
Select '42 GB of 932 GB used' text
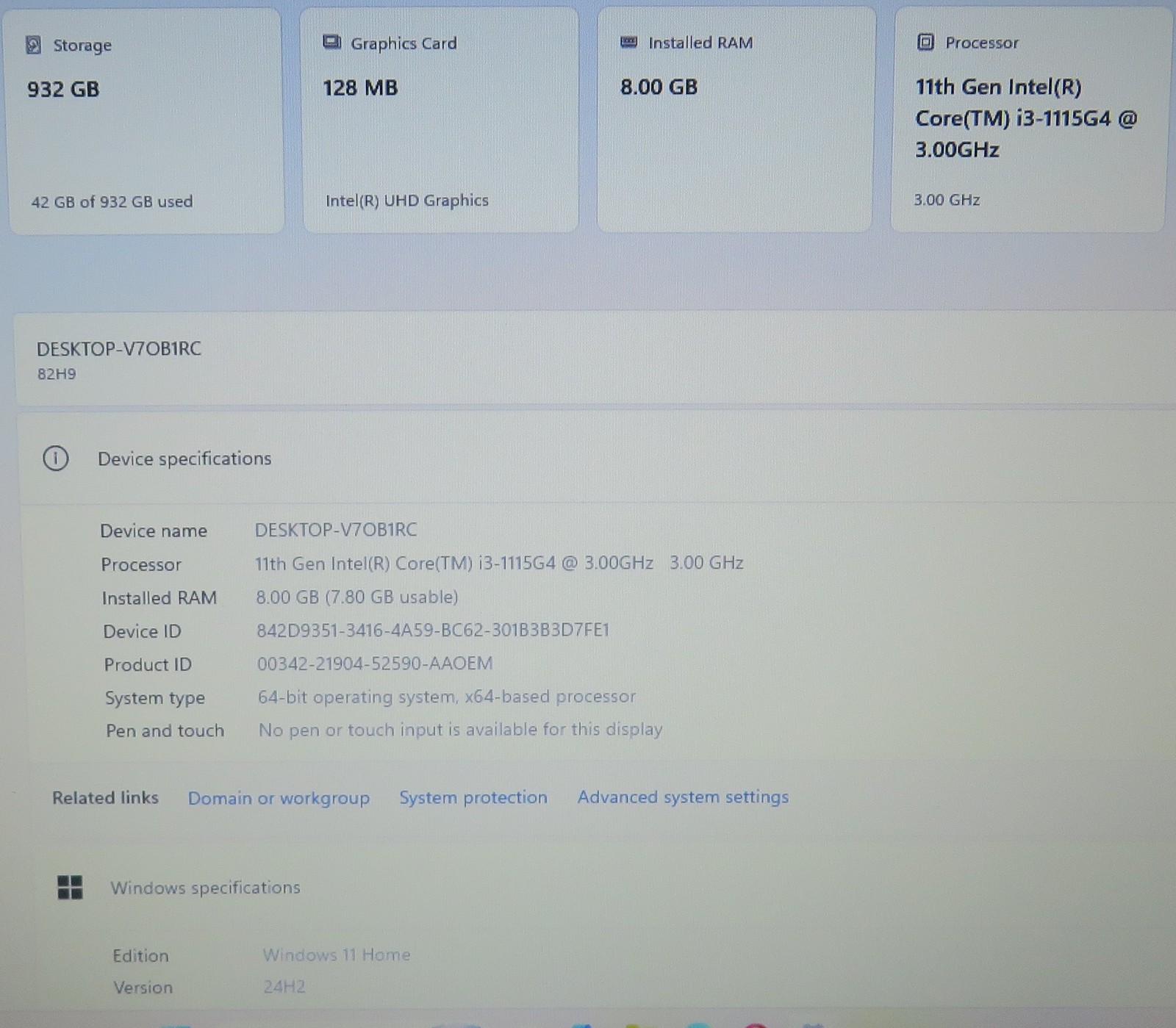pyautogui.click(x=112, y=201)
